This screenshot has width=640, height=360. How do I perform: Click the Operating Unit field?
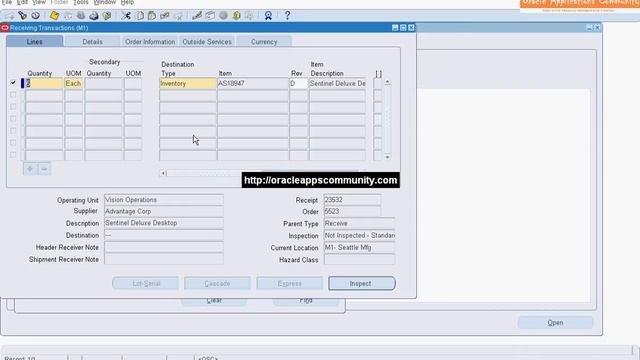click(x=164, y=200)
